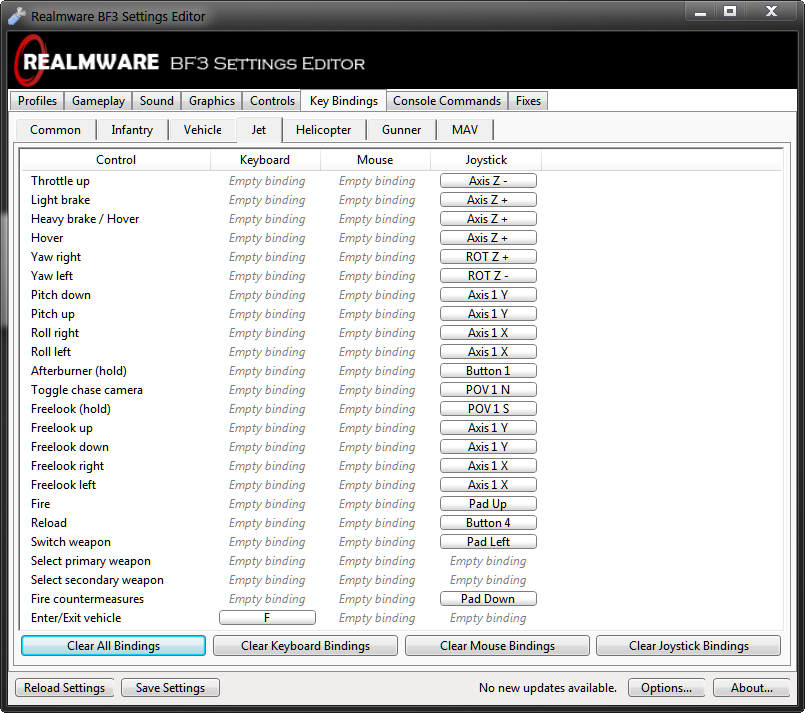The width and height of the screenshot is (805, 713).
Task: Click the Save Settings button
Action: [x=170, y=688]
